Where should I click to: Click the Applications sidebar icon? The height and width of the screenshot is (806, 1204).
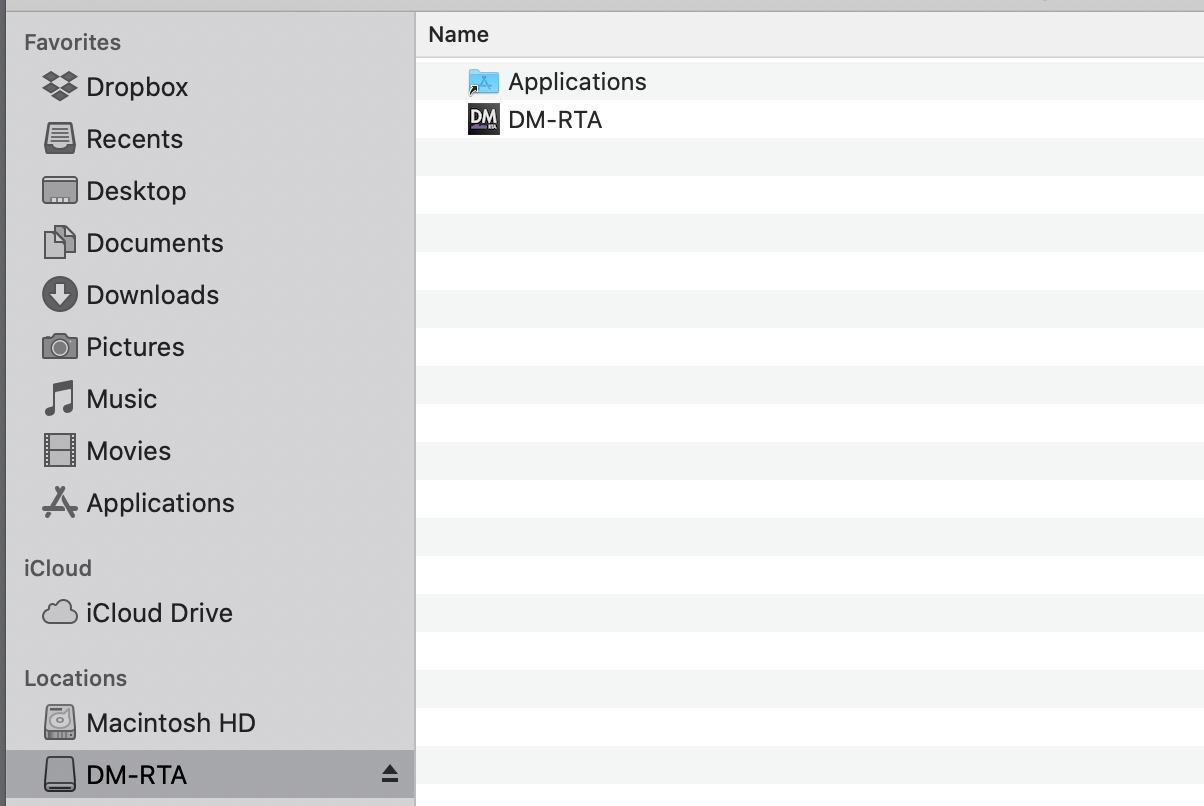point(60,502)
